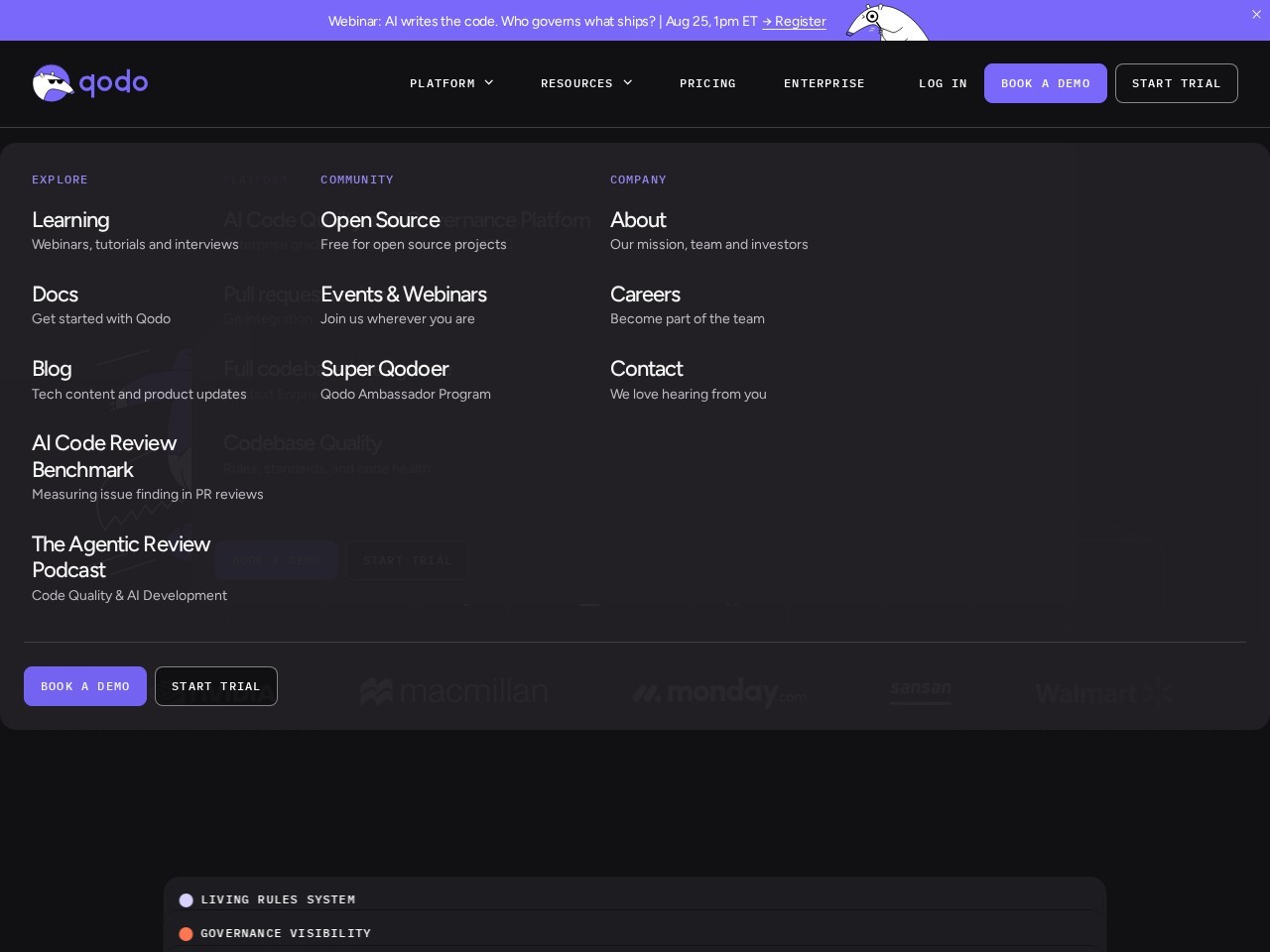
Task: Open the Super Qodoer program
Action: [x=385, y=369]
